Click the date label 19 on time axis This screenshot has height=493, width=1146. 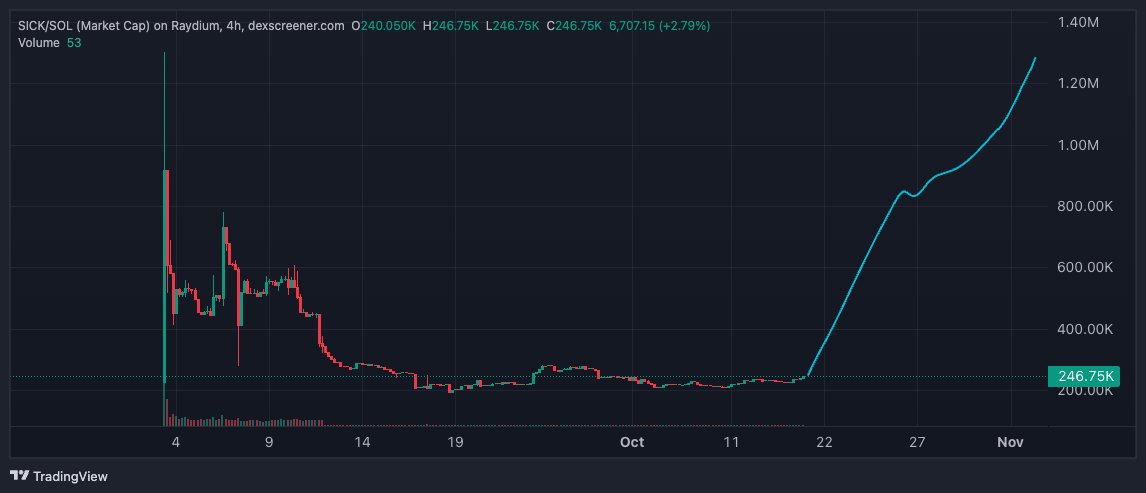point(455,442)
